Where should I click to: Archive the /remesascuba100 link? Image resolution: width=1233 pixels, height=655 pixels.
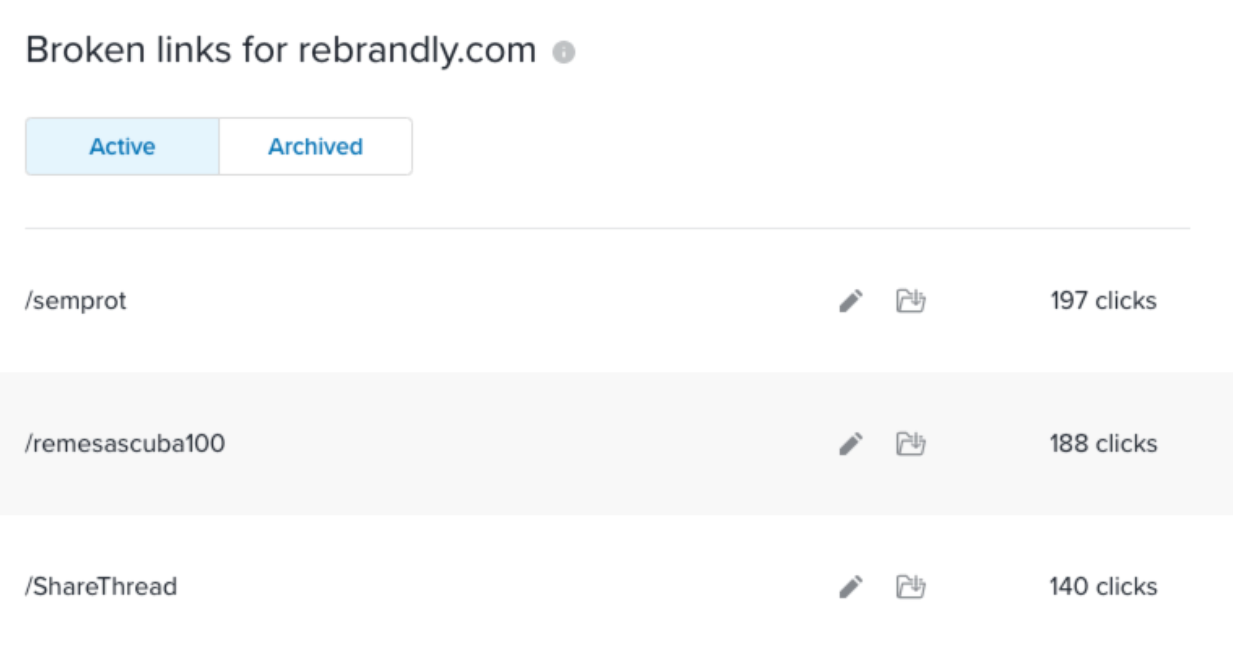point(910,444)
